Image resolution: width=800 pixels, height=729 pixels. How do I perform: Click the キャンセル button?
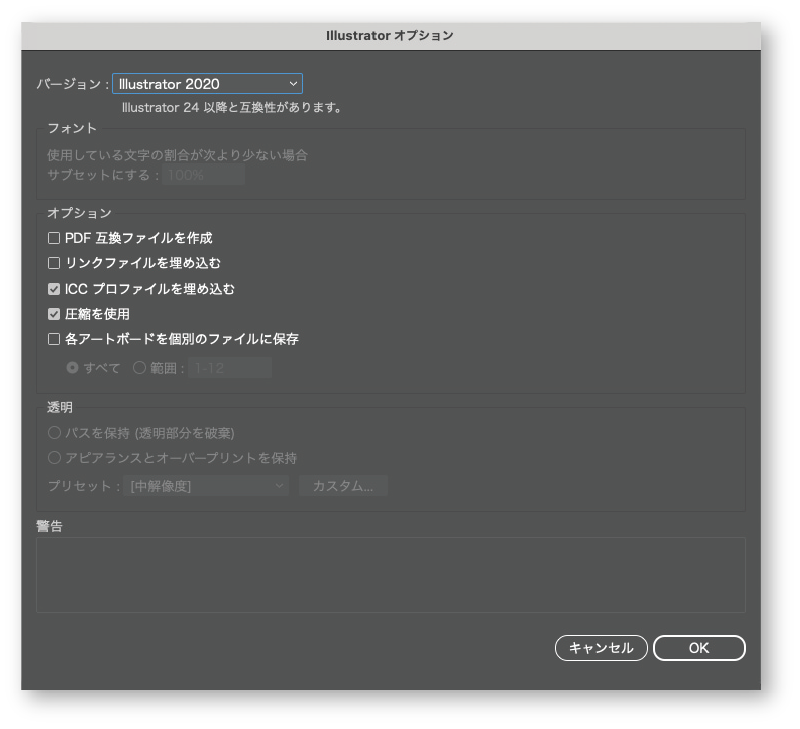point(601,648)
